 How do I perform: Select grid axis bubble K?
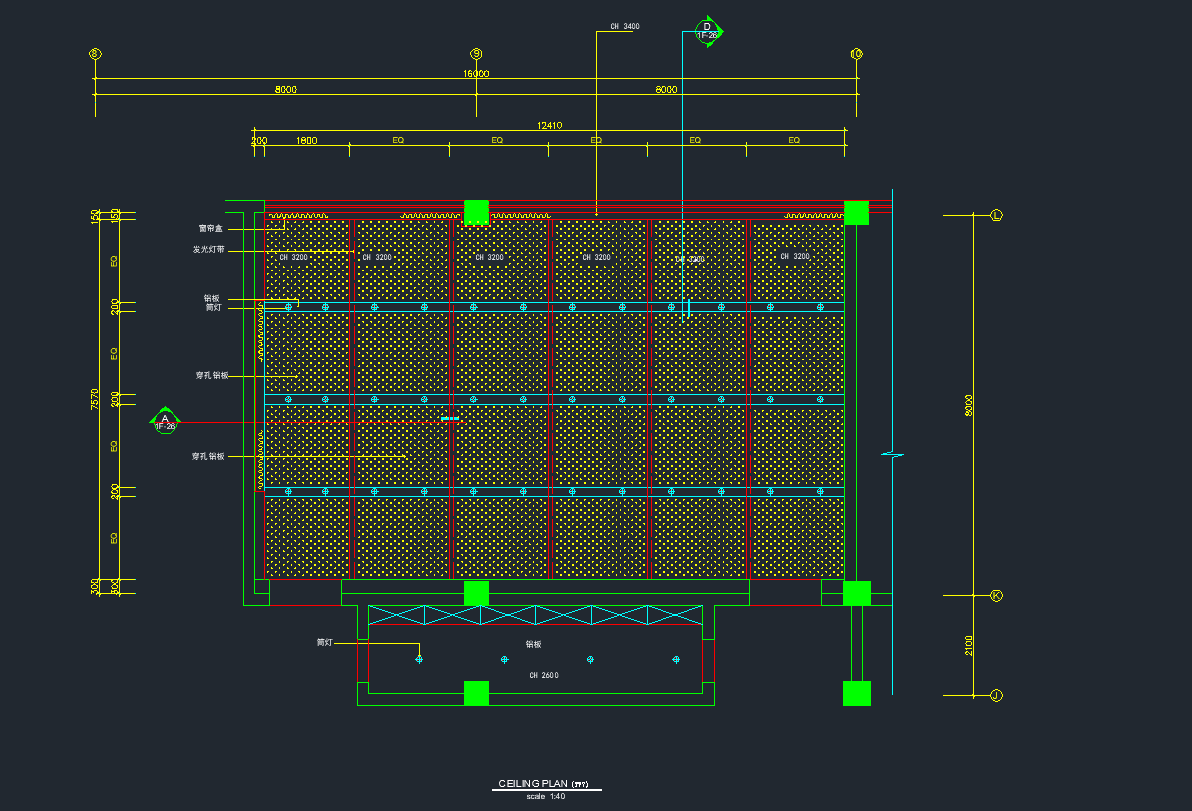coord(996,595)
